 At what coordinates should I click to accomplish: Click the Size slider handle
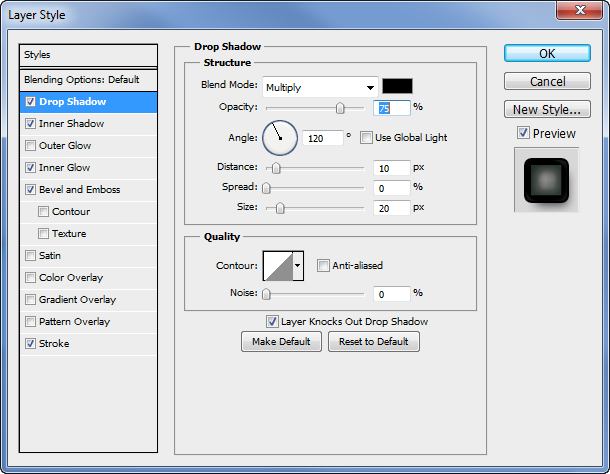pyautogui.click(x=280, y=209)
